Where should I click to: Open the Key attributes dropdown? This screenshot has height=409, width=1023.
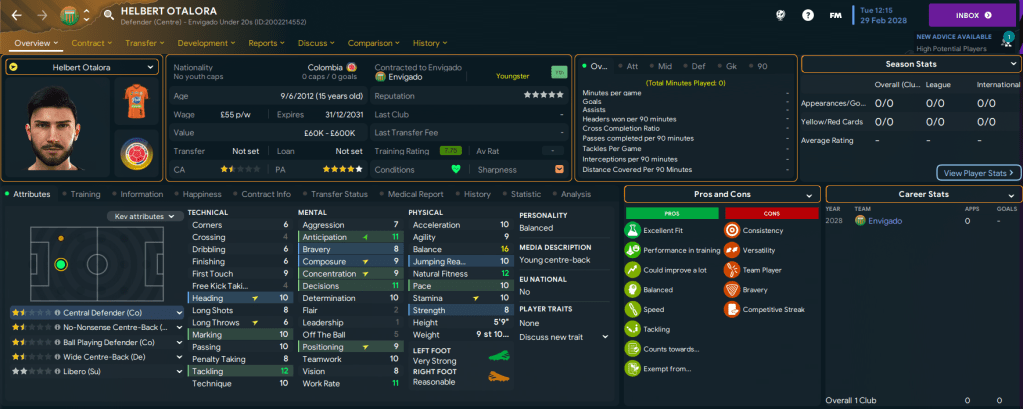145,216
